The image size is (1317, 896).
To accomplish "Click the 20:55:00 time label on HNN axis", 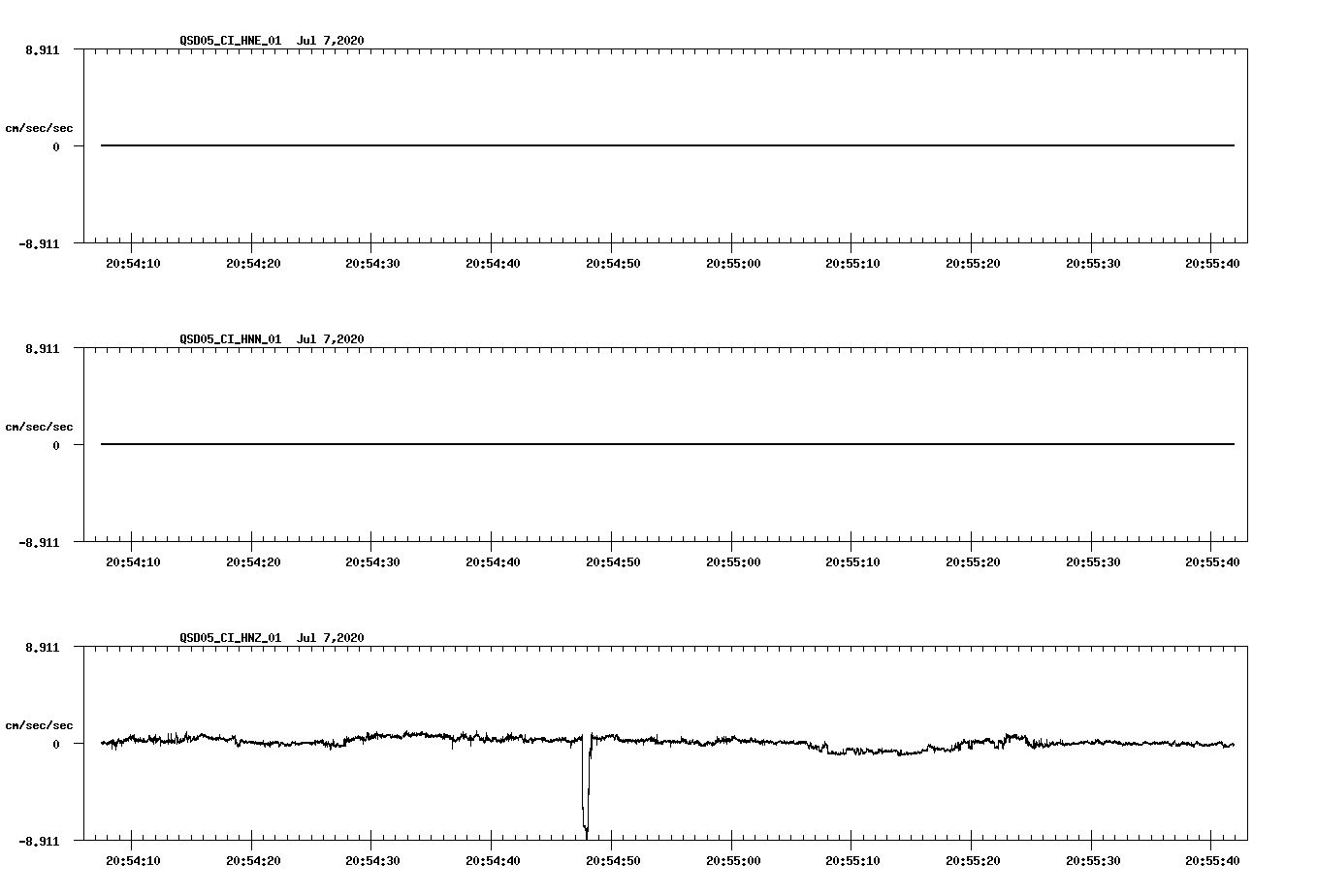I will point(733,561).
